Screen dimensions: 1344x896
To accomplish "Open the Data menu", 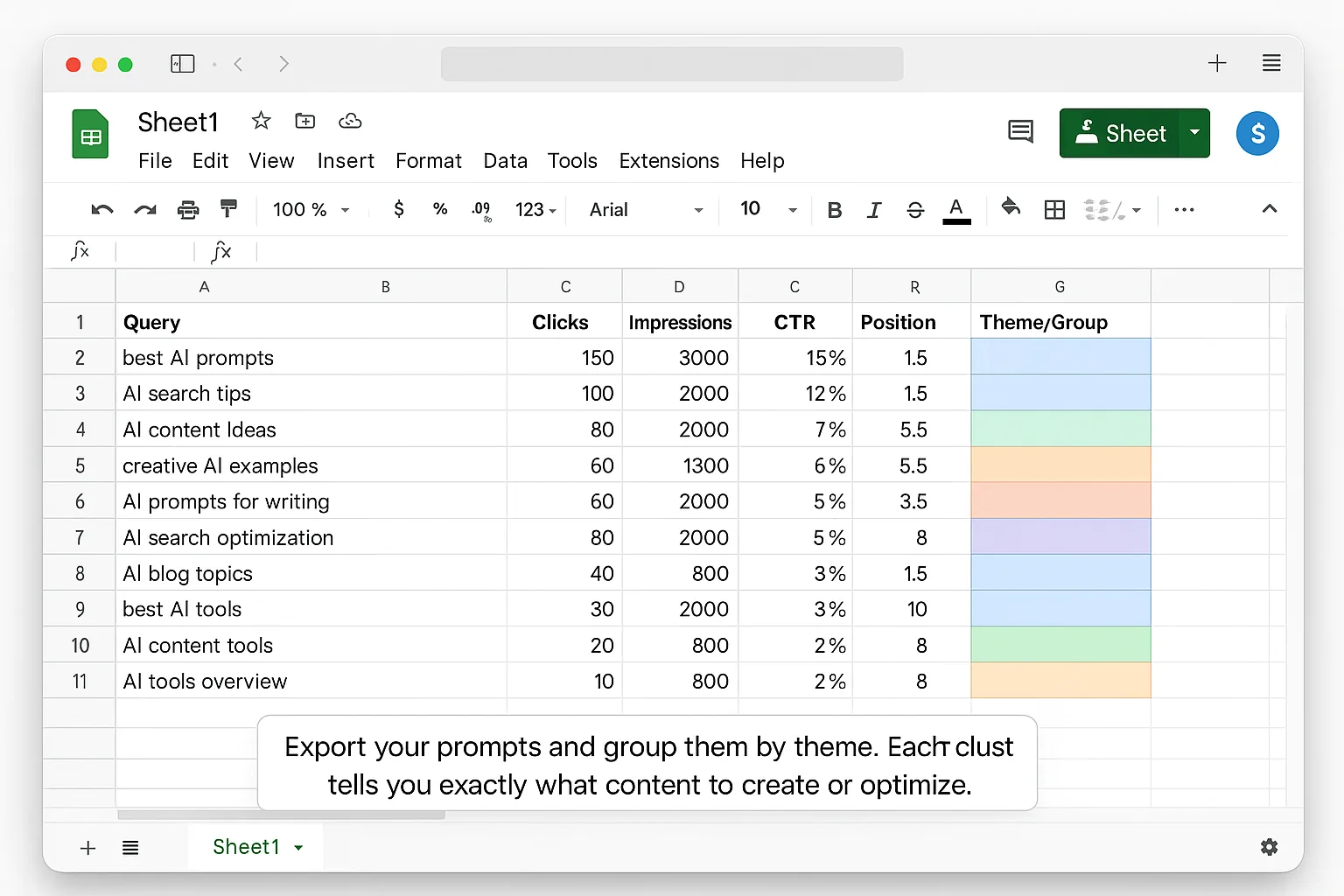I will pos(505,161).
